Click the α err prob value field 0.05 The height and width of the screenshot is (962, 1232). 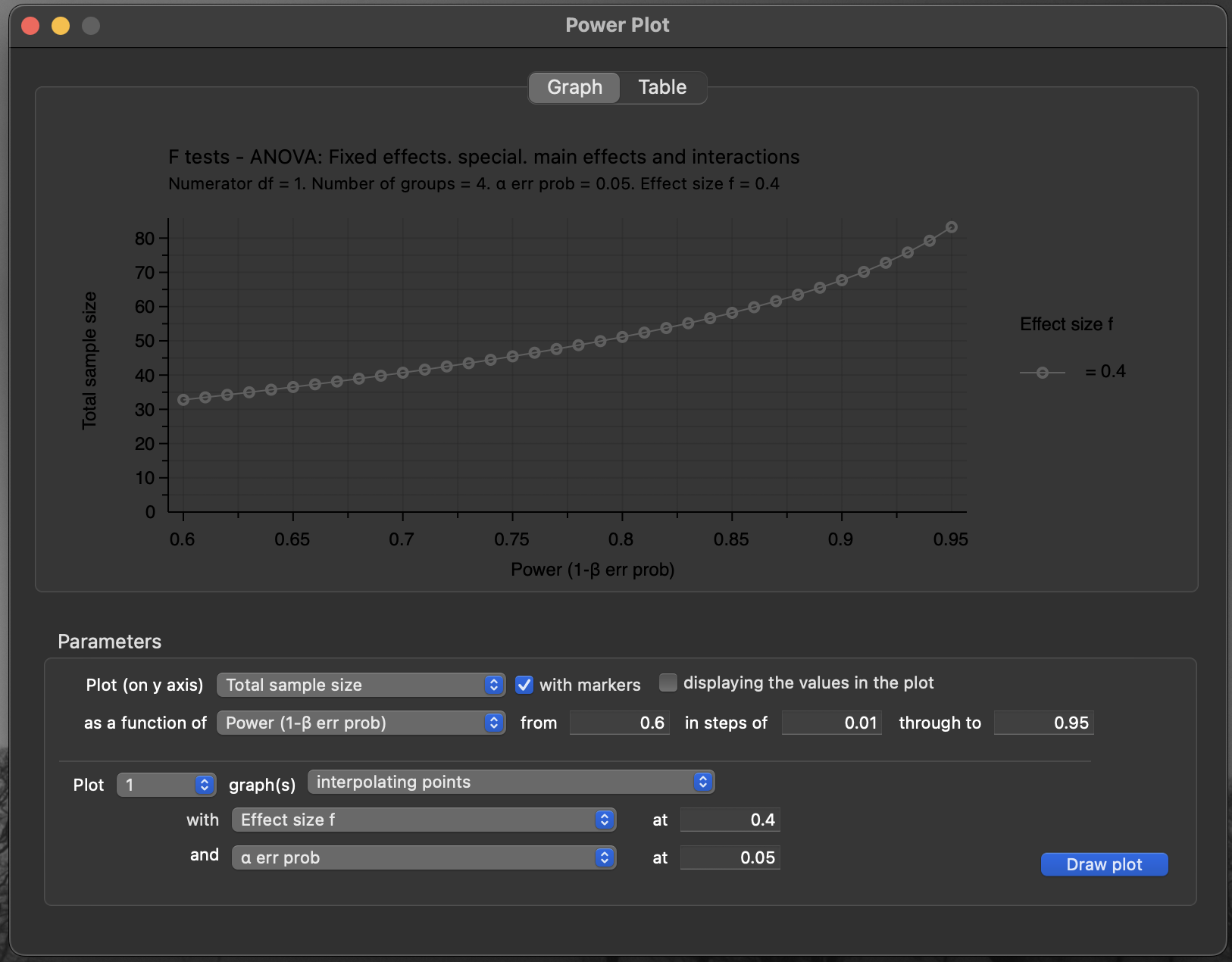pos(730,857)
